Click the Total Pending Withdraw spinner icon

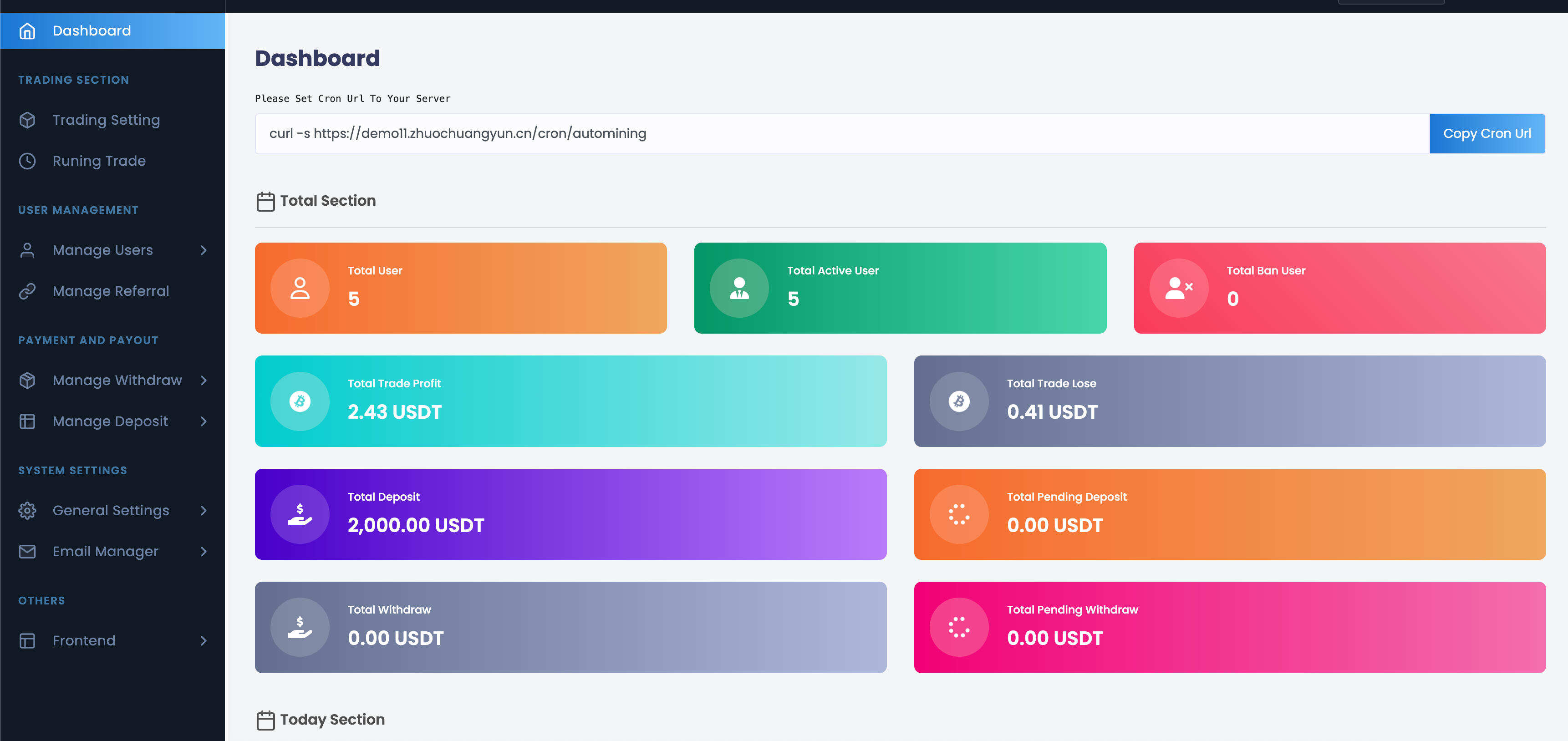[x=959, y=627]
